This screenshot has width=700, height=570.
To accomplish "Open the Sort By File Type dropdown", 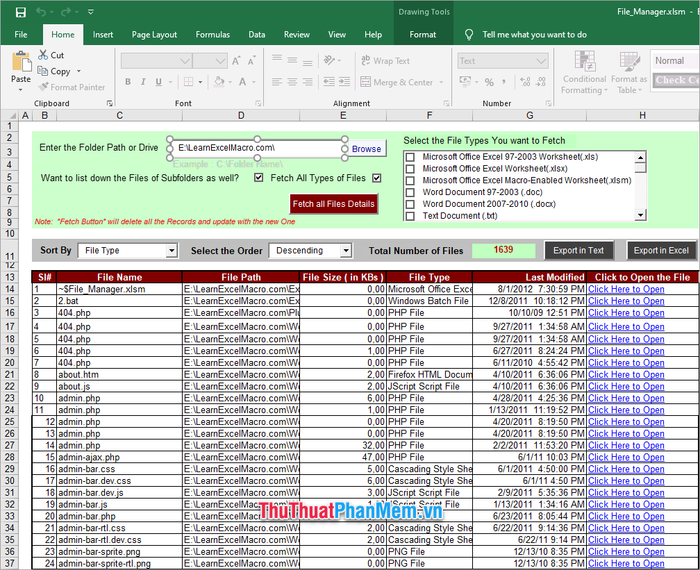I will pyautogui.click(x=171, y=251).
